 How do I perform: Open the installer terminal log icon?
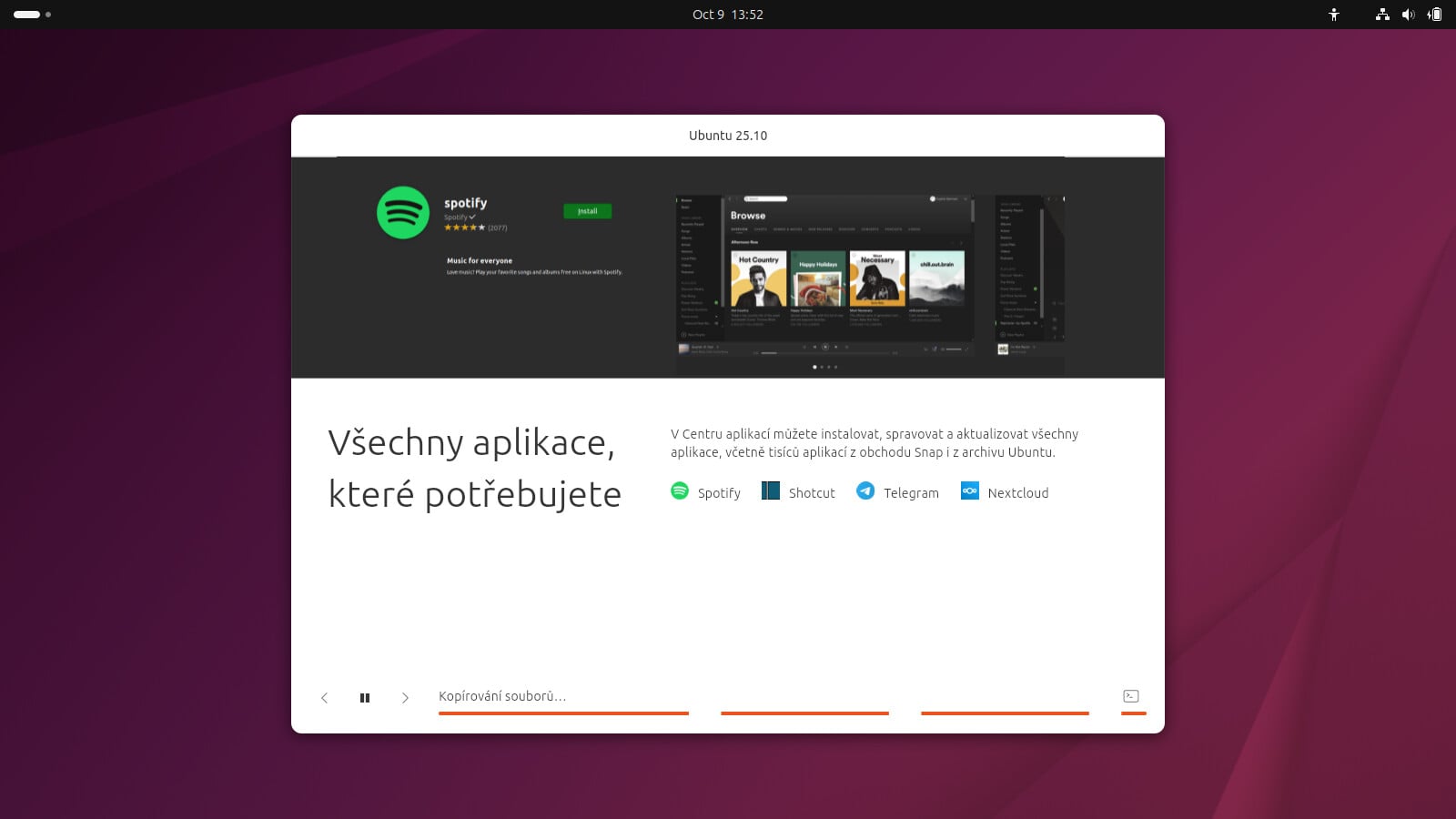pyautogui.click(x=1131, y=696)
